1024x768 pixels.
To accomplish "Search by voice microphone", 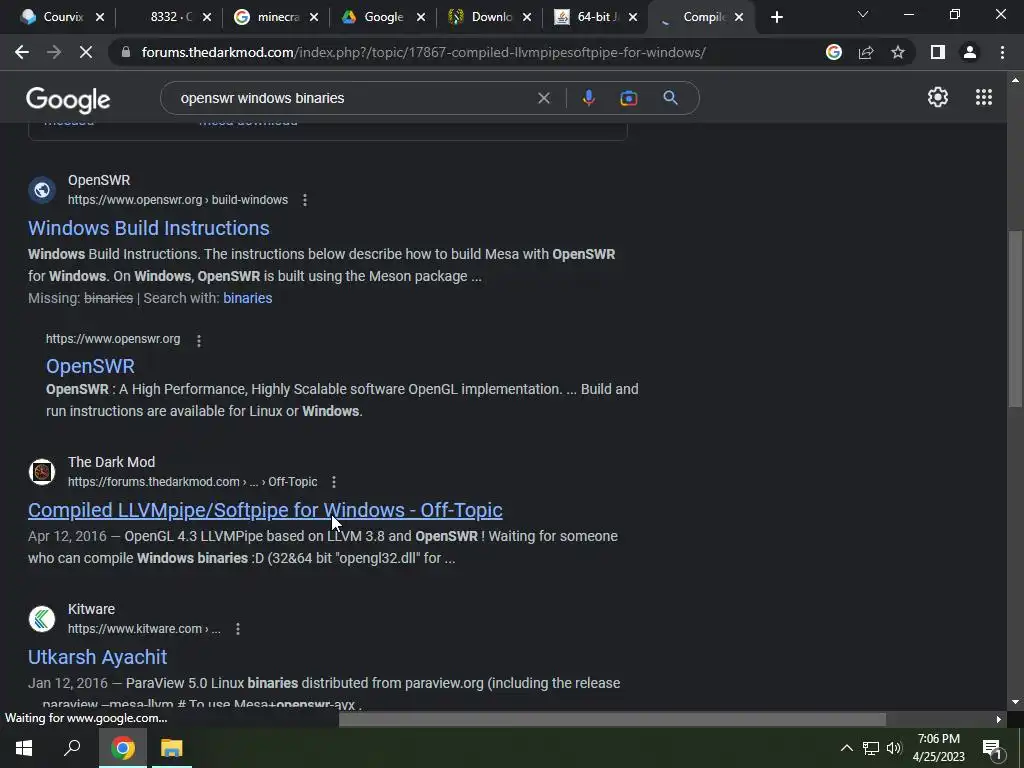I will pos(588,98).
